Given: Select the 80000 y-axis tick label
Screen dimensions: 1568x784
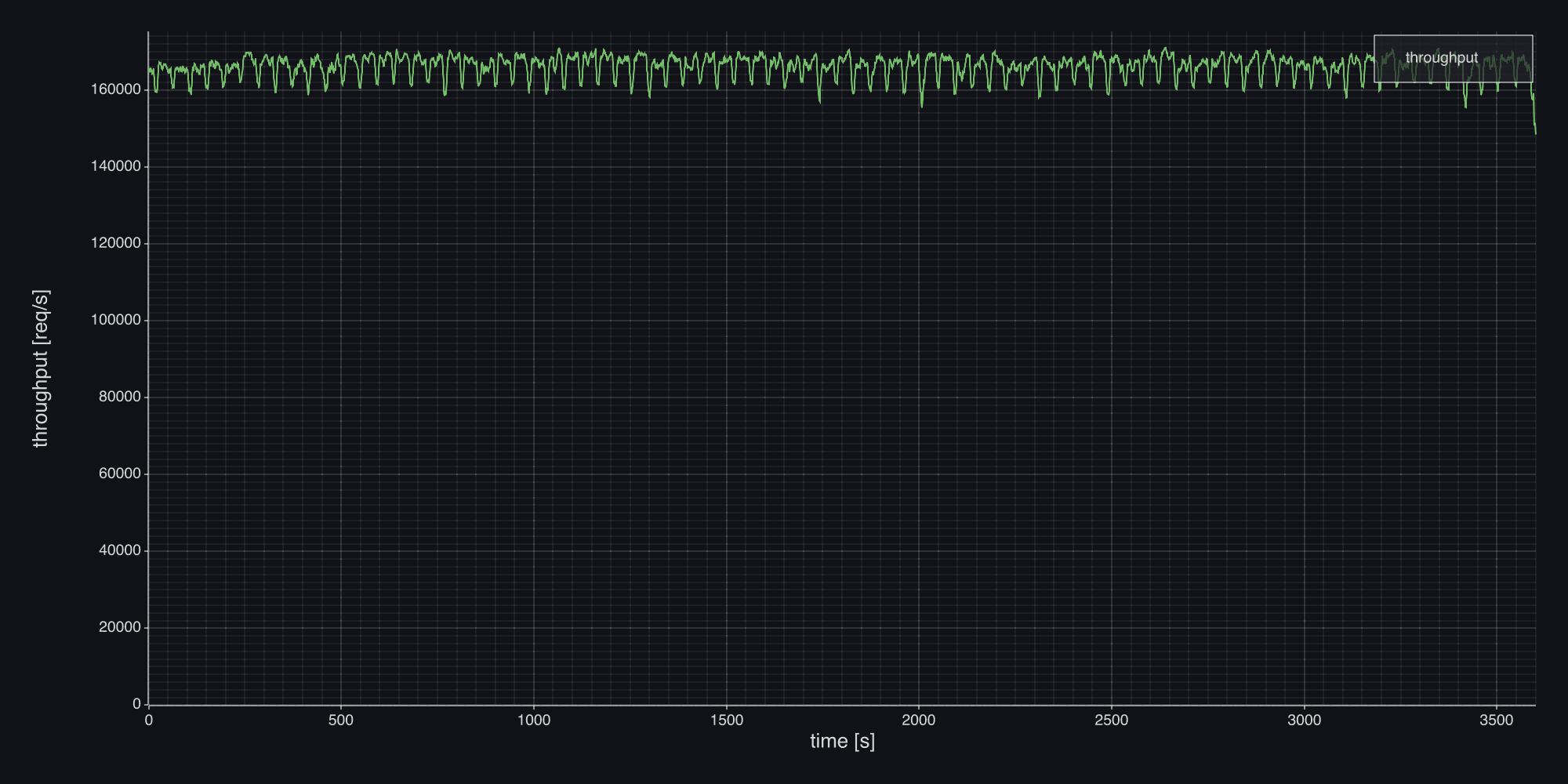Looking at the screenshot, I should [119, 397].
